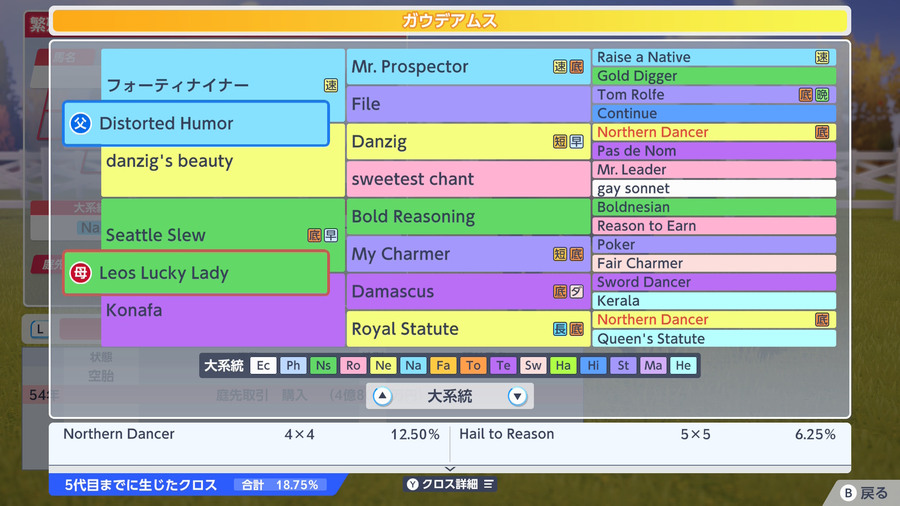Click the speed badge on Mr. Prospector
Viewport: 900px width, 506px height.
pyautogui.click(x=560, y=67)
